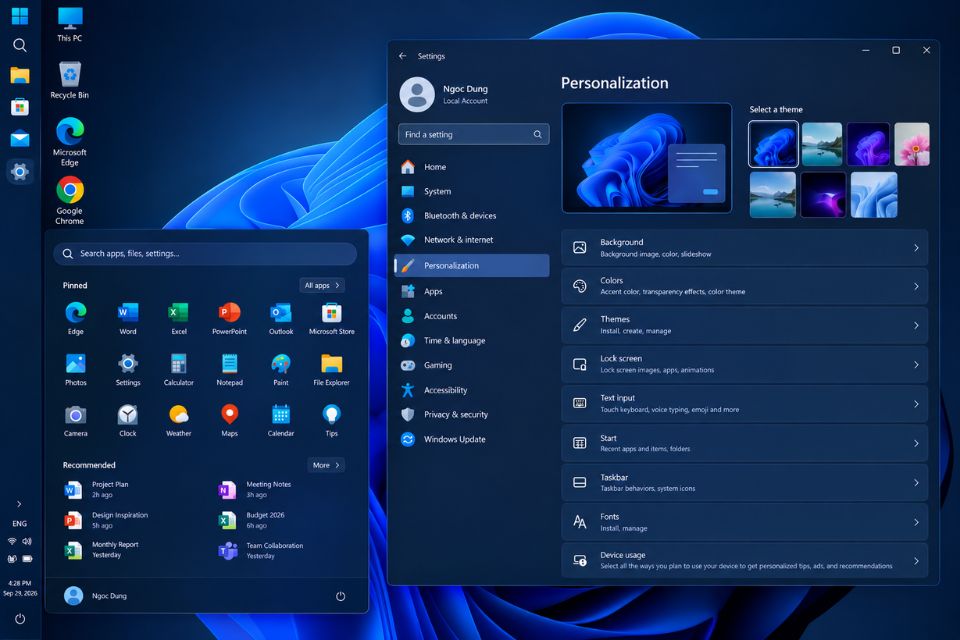Open Clock pinned app
This screenshot has width=960, height=640.
(127, 420)
